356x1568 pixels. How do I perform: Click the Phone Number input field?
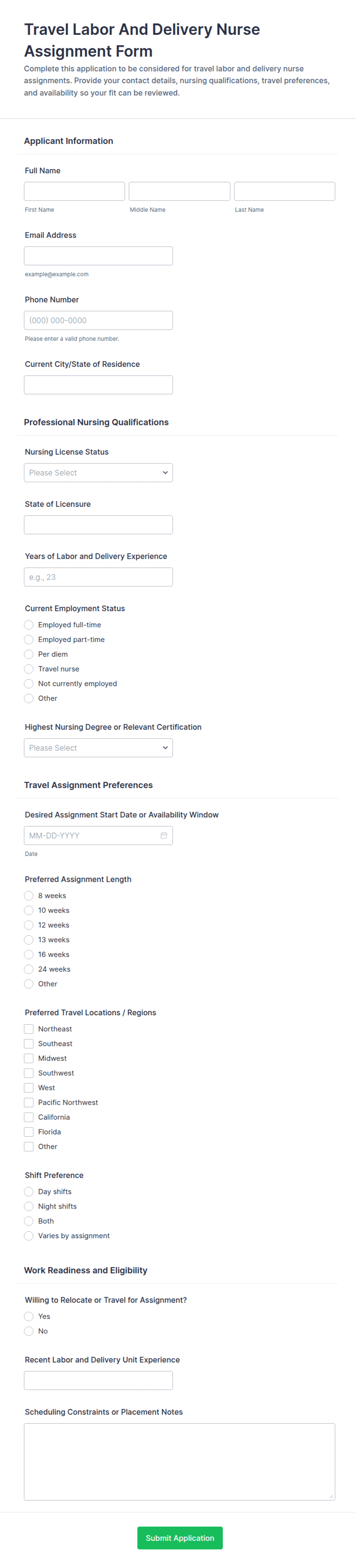click(x=98, y=320)
